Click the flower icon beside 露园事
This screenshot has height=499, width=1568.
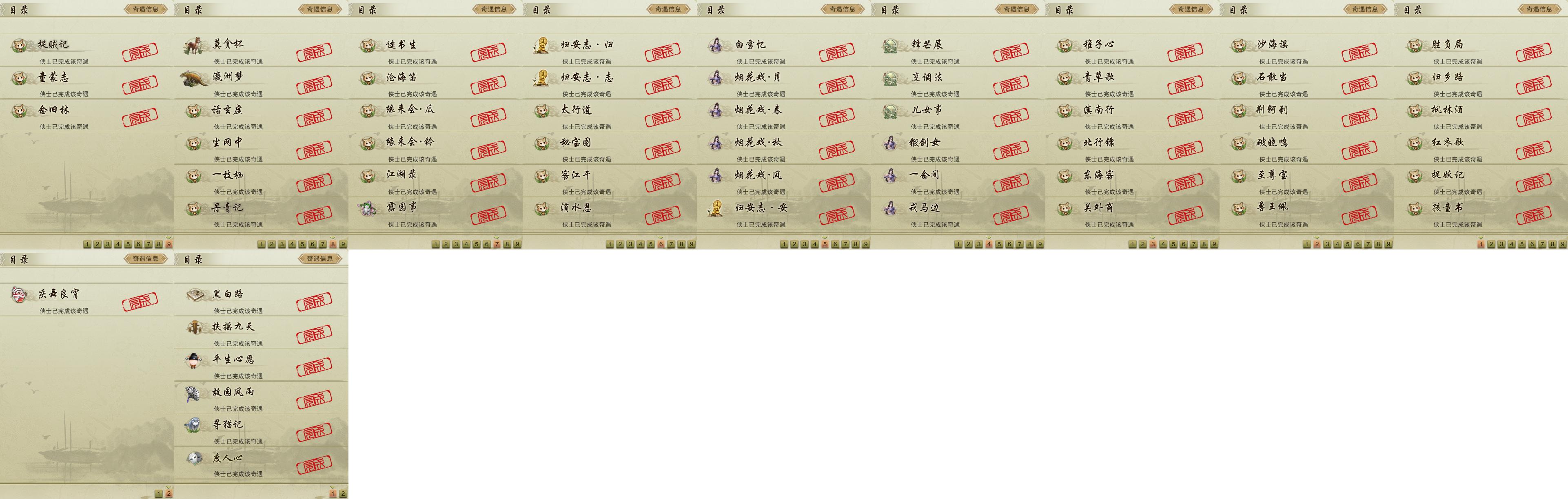click(368, 208)
